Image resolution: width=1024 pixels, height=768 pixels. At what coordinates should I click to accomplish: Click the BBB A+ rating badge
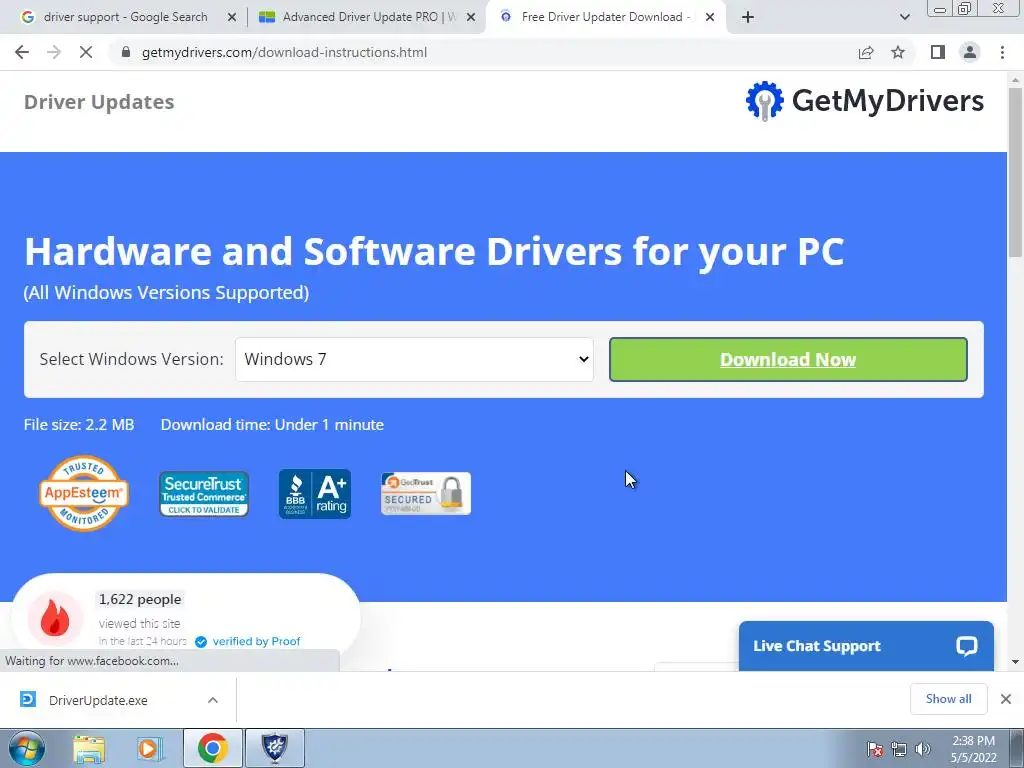(315, 494)
